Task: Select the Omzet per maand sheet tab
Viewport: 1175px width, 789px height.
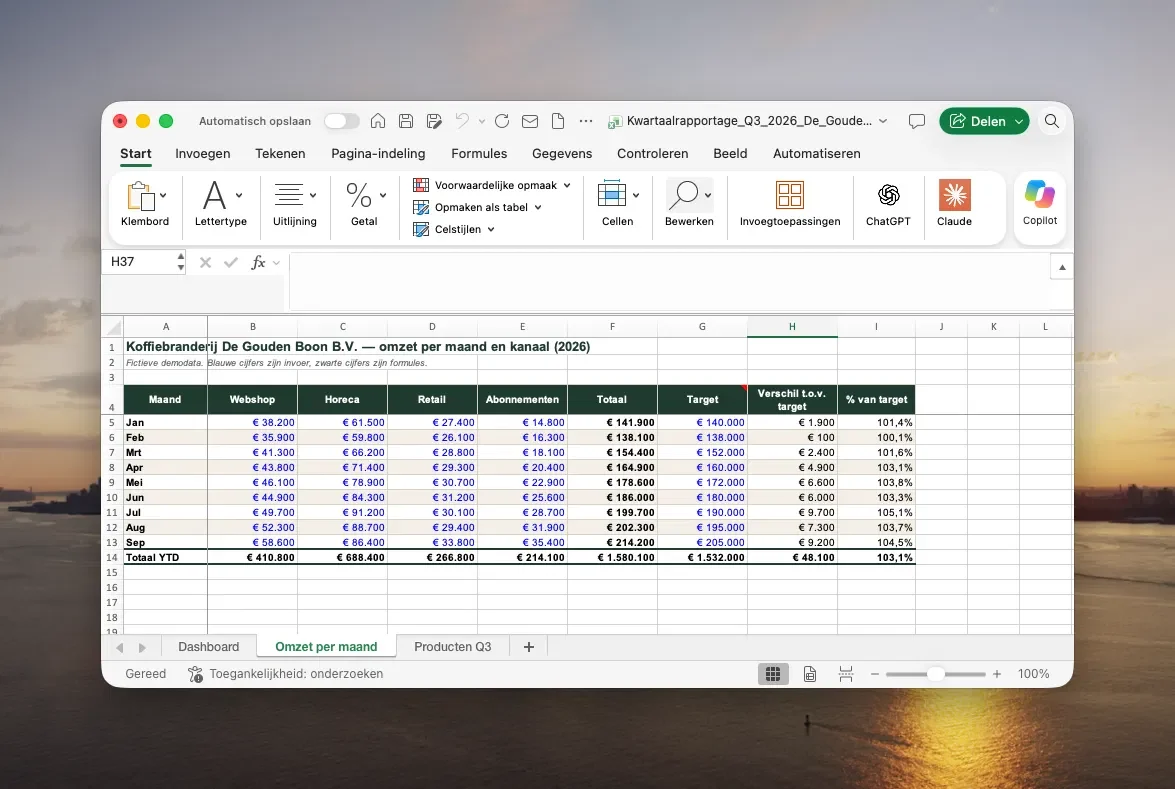Action: pyautogui.click(x=326, y=647)
